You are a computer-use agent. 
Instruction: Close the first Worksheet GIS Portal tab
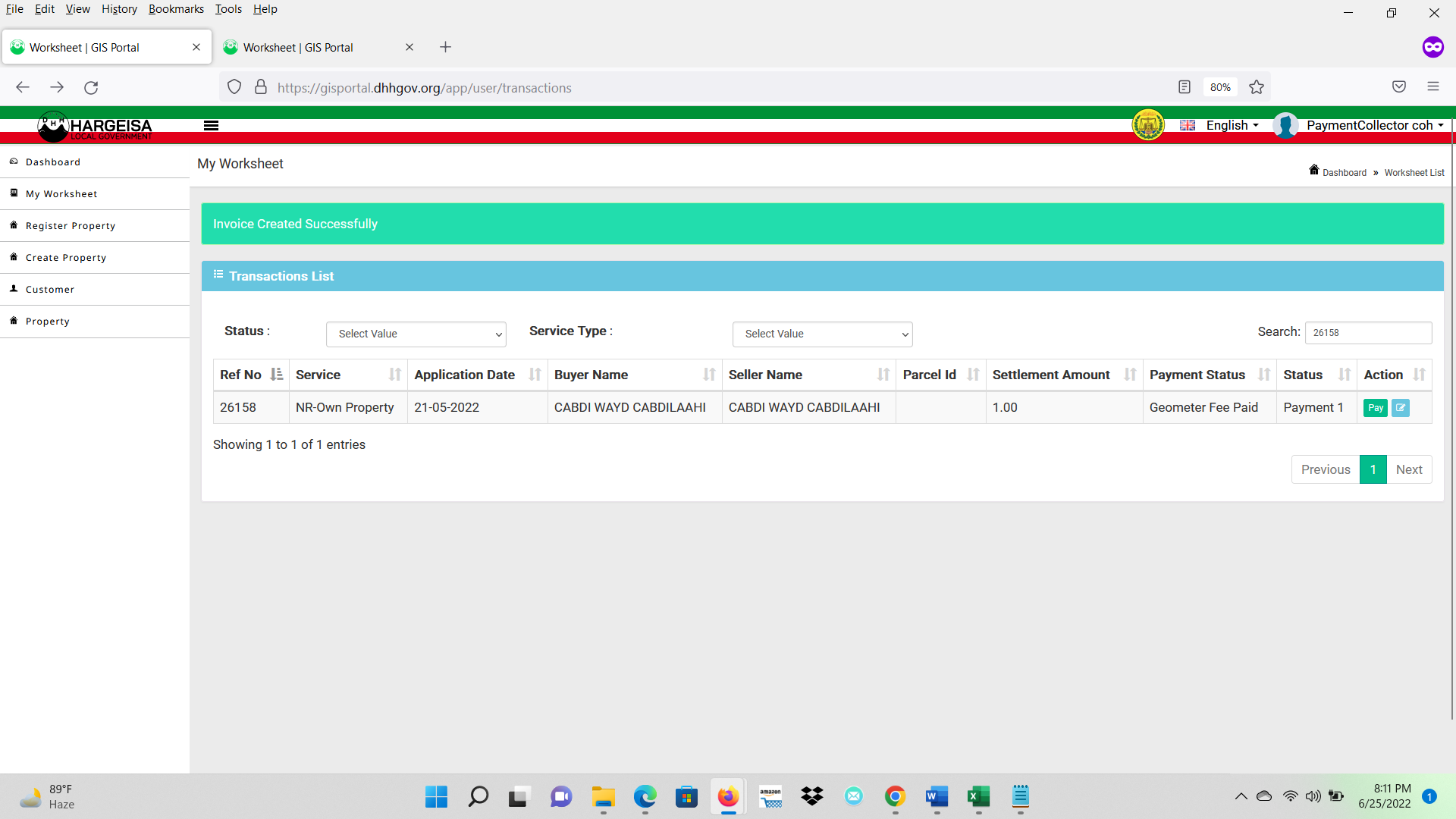tap(196, 47)
